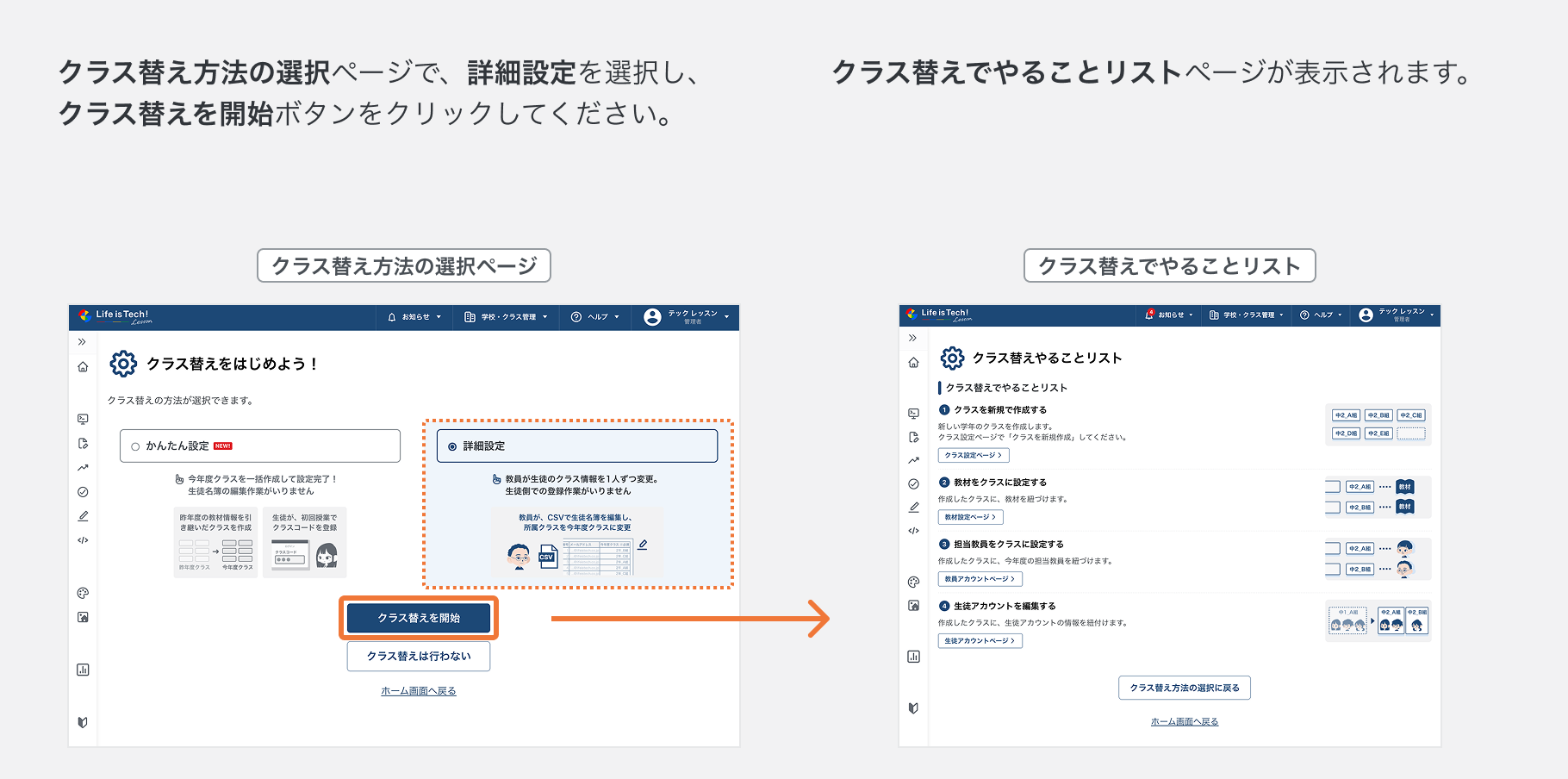1568x779 pixels.
Task: Select the かんたん設定 radio option
Action: 136,446
